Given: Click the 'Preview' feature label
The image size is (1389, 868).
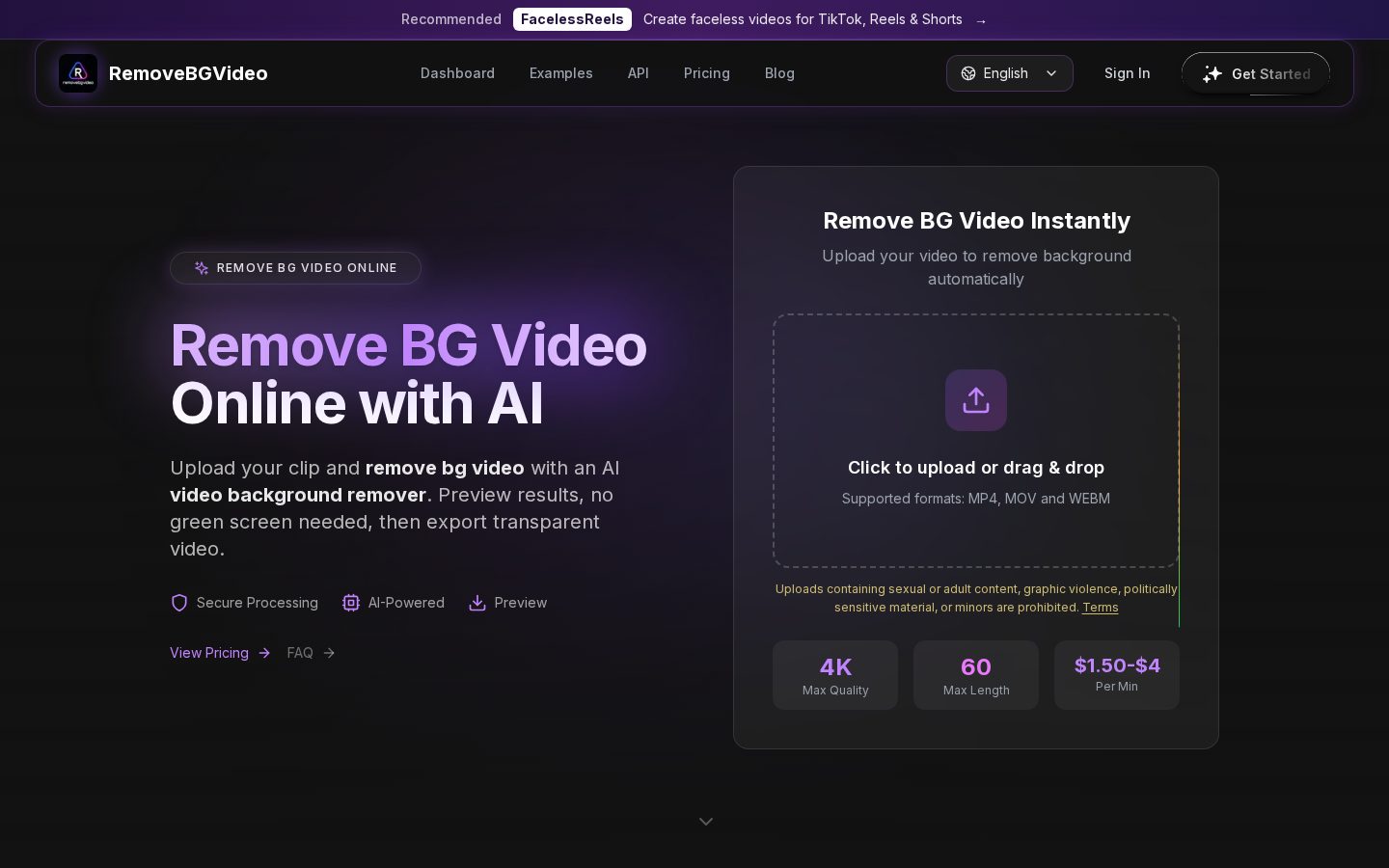Looking at the screenshot, I should (x=521, y=603).
